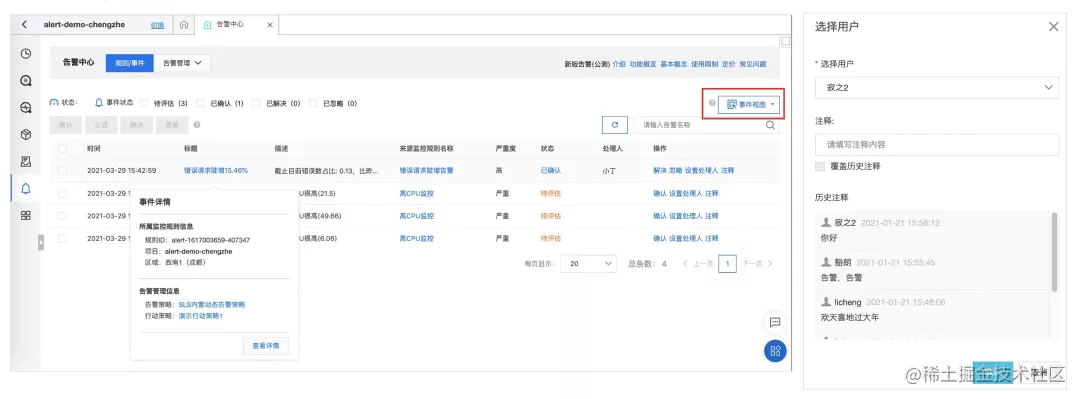Click the 错误请求陡增15.46% title link
This screenshot has height=399, width=1080.
[216, 170]
